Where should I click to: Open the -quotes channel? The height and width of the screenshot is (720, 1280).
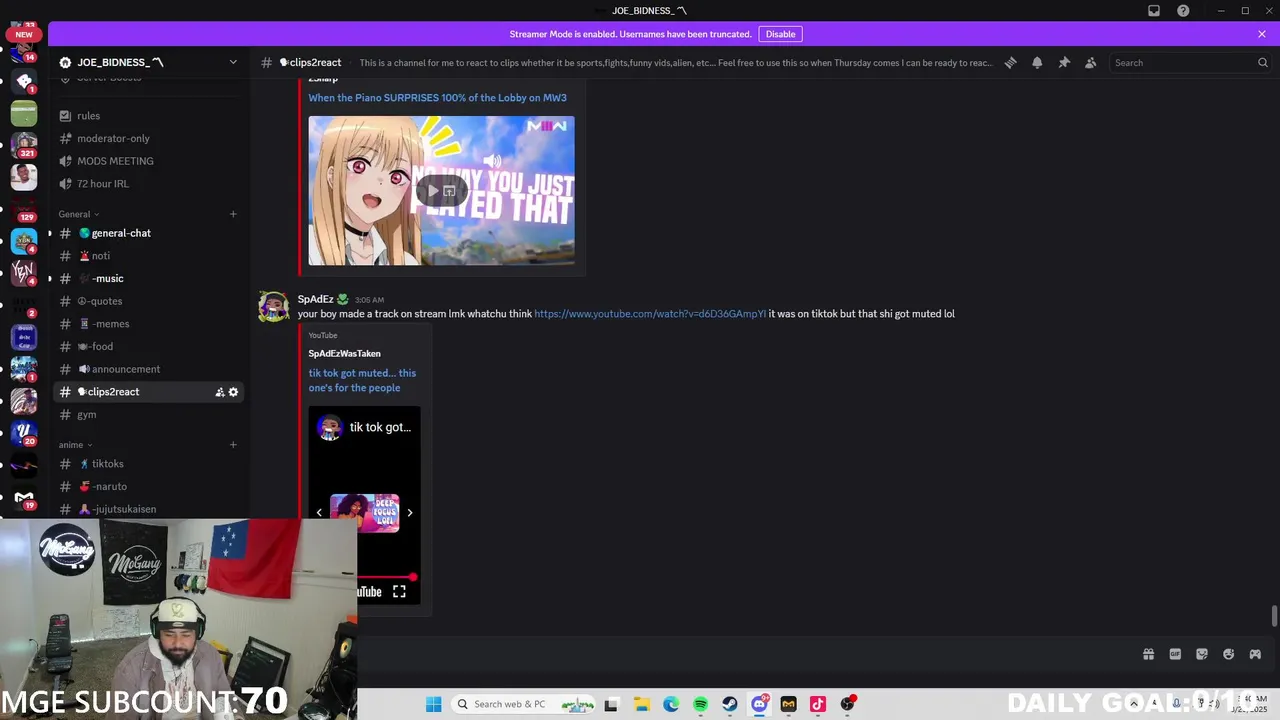[x=148, y=301]
